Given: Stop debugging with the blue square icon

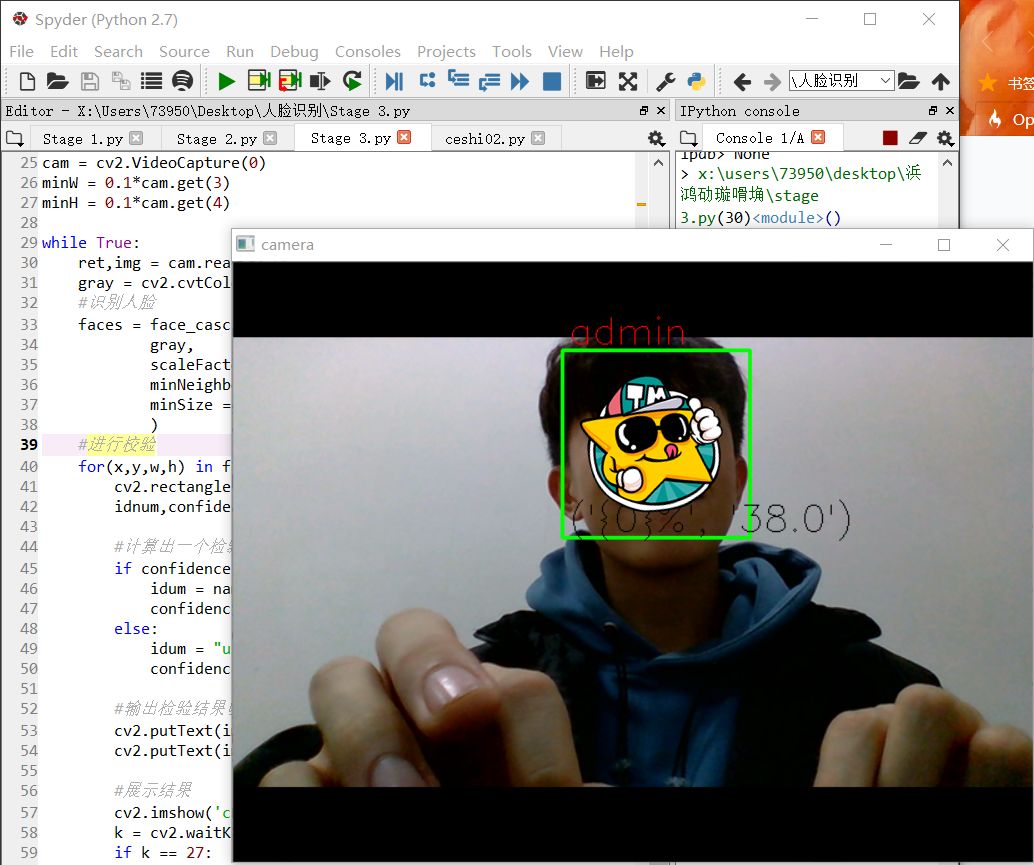Looking at the screenshot, I should point(551,82).
